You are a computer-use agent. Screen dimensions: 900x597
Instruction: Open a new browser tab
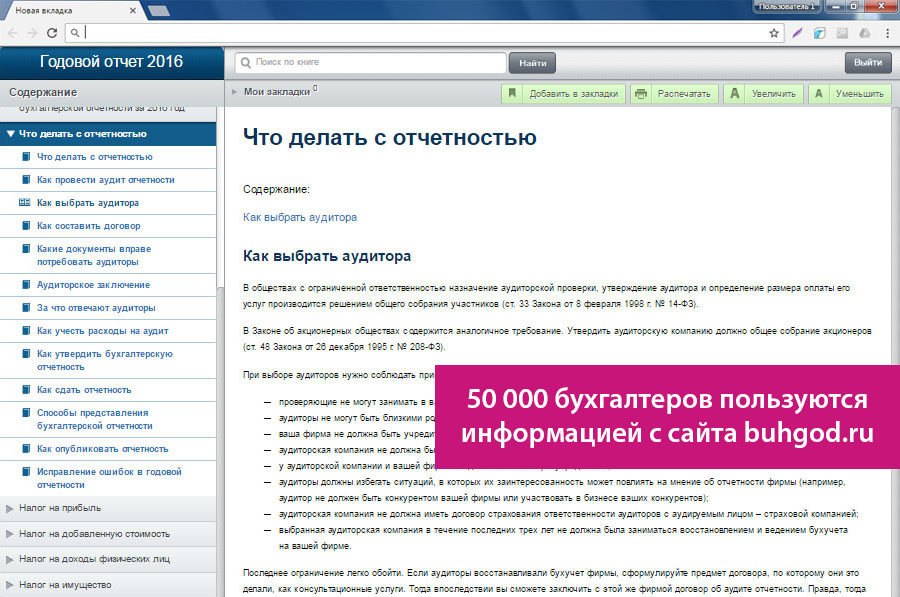(159, 10)
